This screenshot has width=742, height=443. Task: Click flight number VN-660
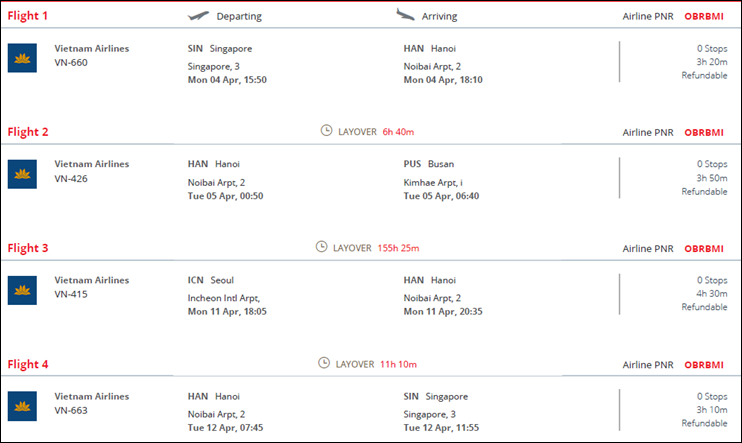(71, 62)
